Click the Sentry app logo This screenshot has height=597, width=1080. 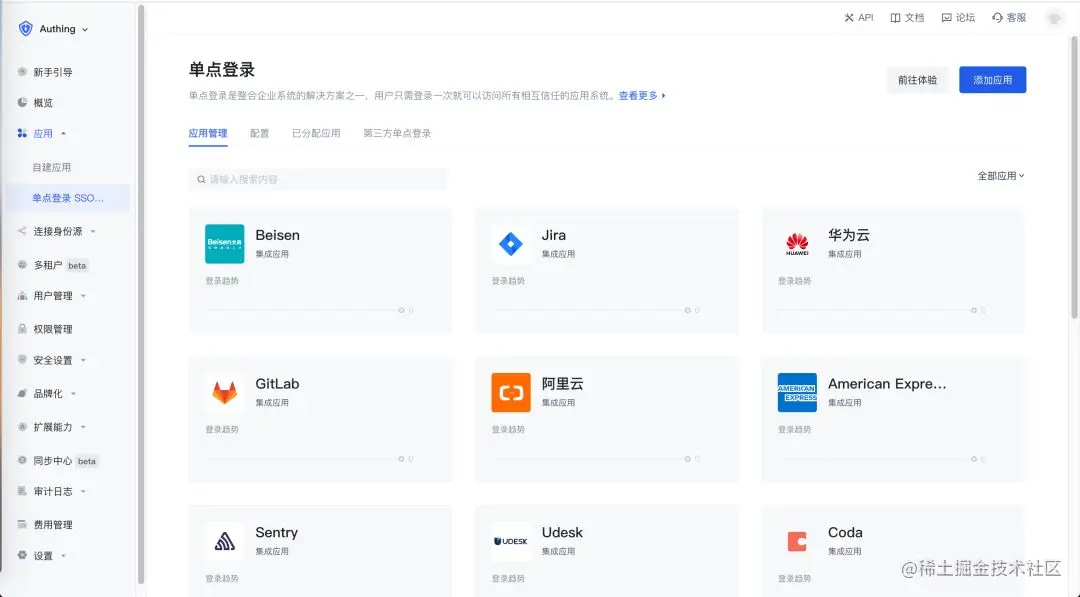[225, 541]
